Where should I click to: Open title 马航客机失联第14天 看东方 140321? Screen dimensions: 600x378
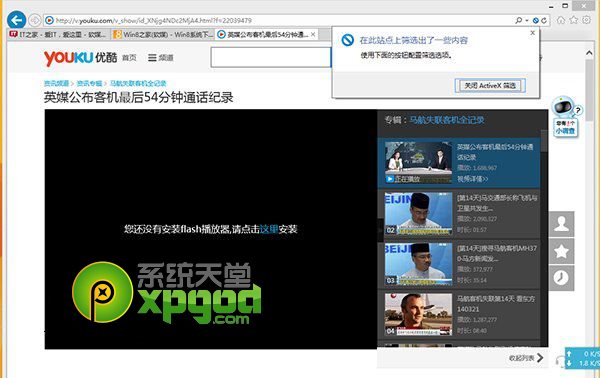point(496,304)
